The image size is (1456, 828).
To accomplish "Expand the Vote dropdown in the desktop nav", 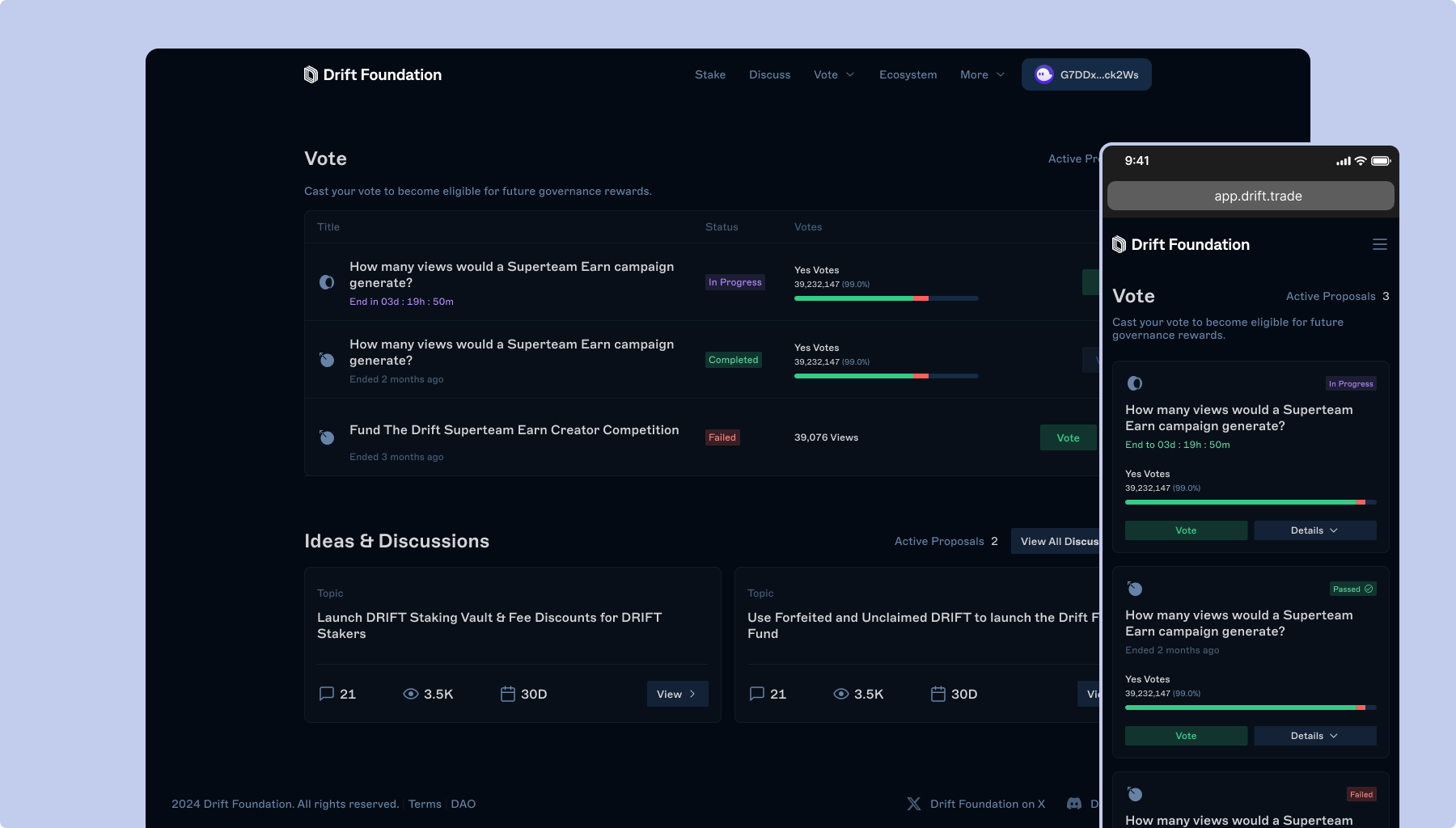I will (x=834, y=74).
